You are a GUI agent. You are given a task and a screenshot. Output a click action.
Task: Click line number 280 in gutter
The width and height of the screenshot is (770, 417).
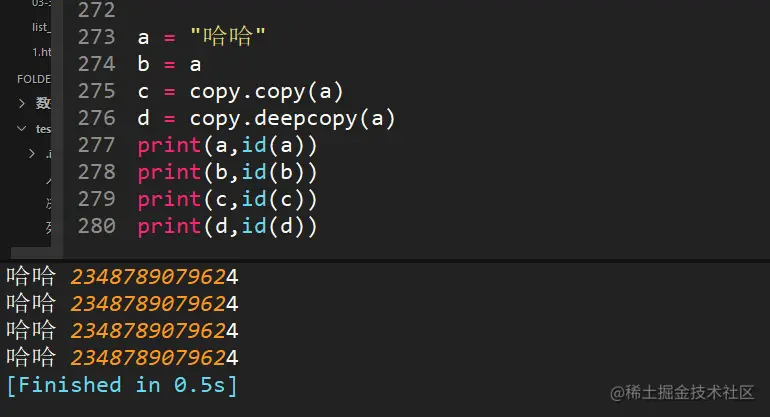pos(97,226)
